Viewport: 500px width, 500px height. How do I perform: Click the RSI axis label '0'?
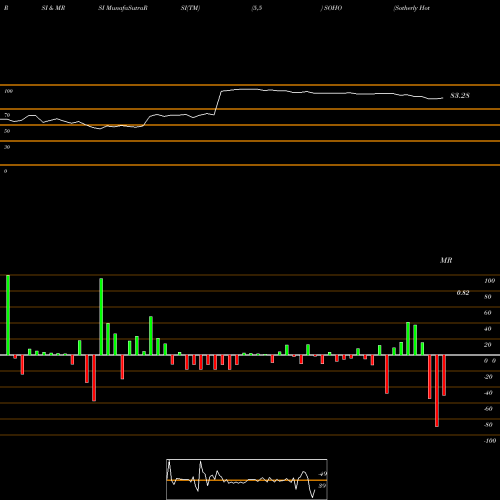5,171
